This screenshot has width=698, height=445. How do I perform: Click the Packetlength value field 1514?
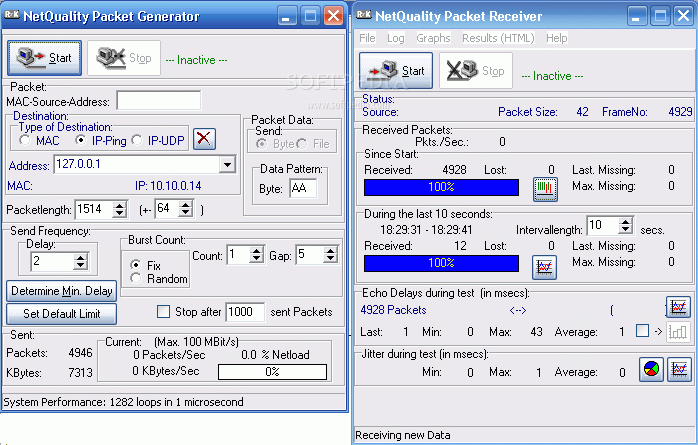(94, 209)
